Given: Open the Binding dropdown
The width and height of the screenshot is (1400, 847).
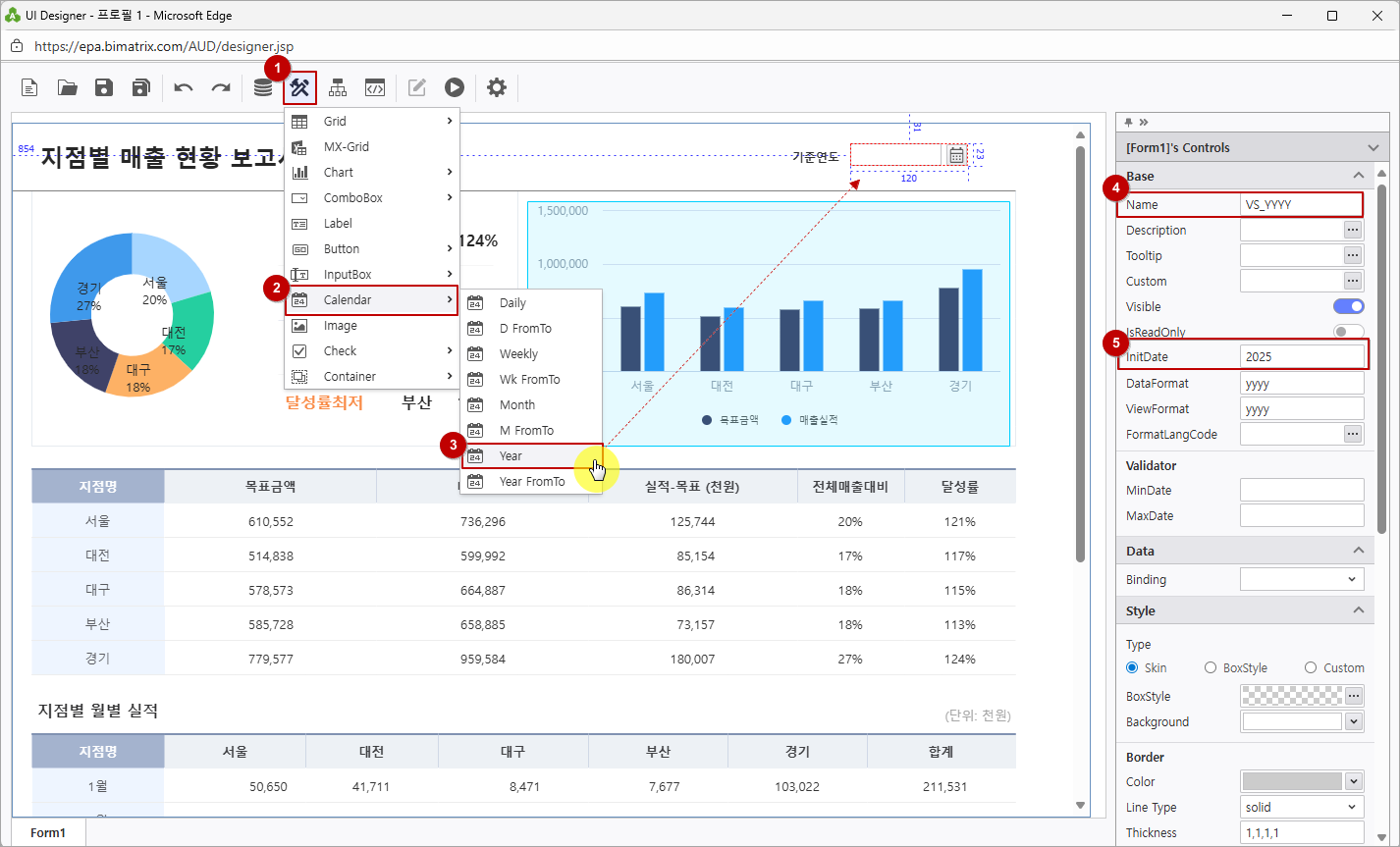Looking at the screenshot, I should click(1302, 579).
